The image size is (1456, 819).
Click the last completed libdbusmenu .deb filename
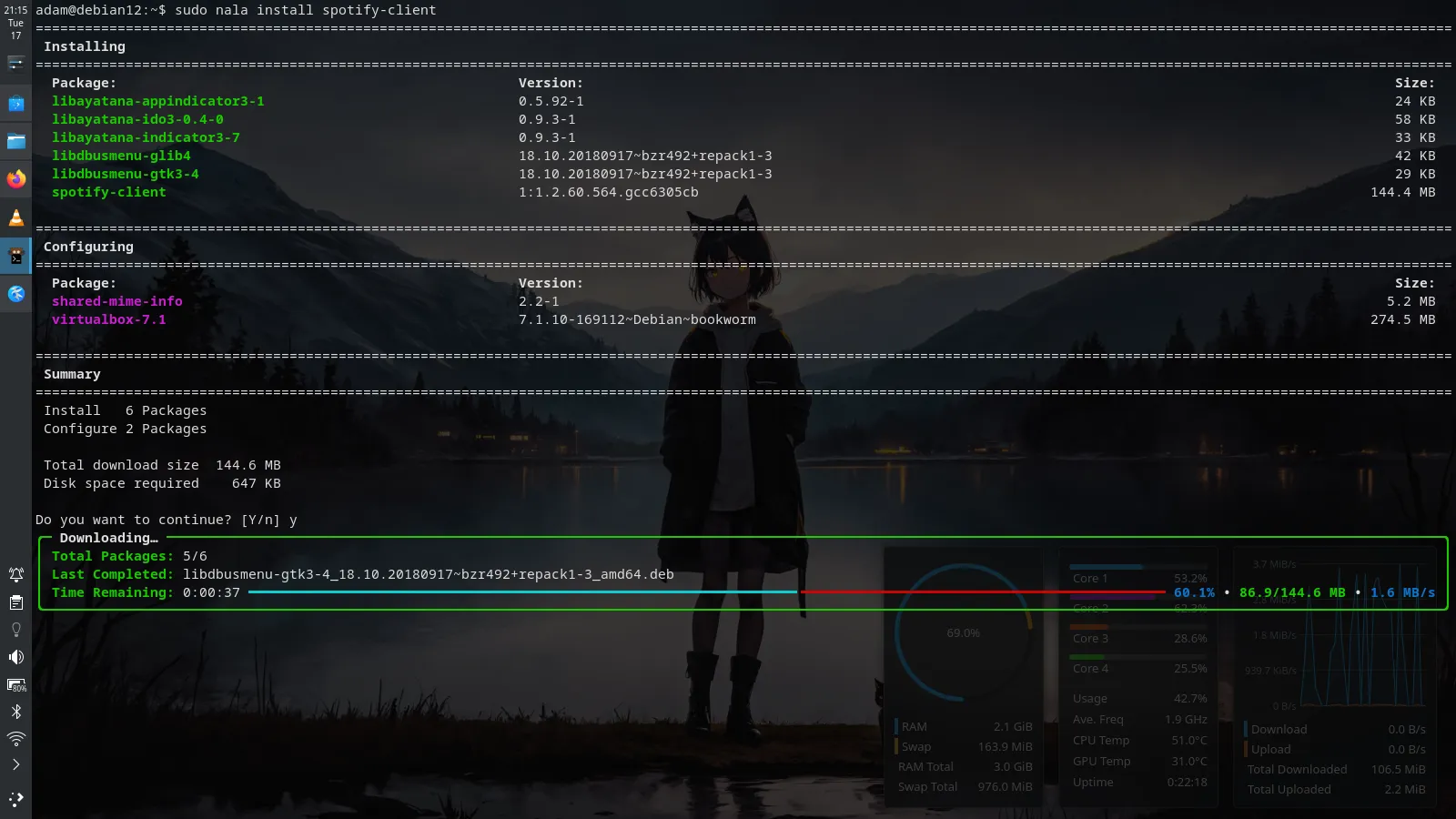coord(429,574)
